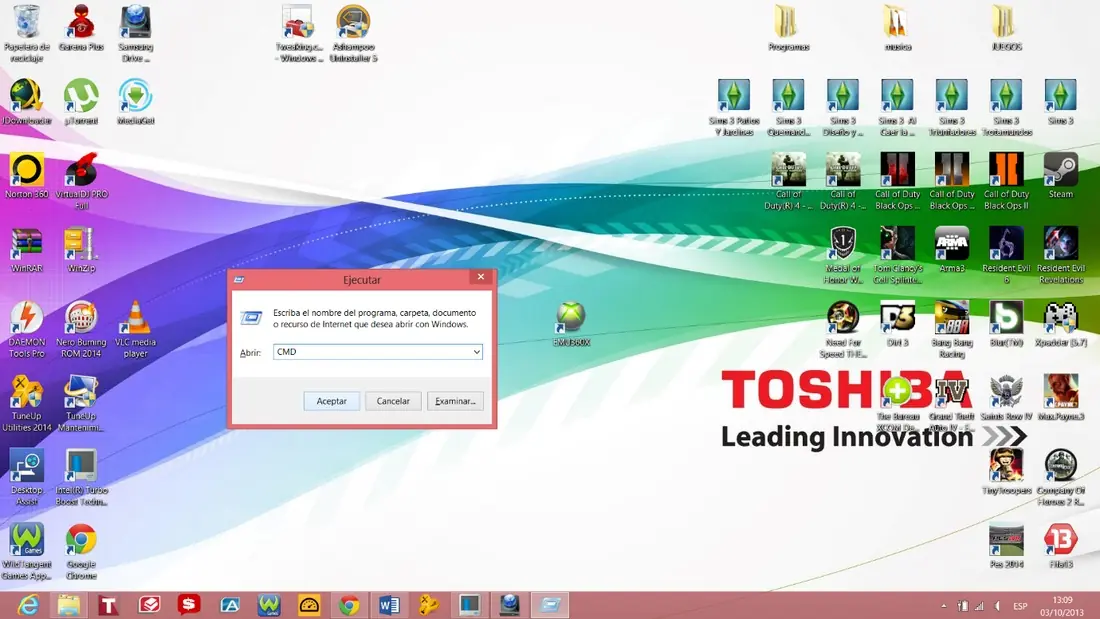Select the Samsung Drive desktop shortcut

[135, 33]
